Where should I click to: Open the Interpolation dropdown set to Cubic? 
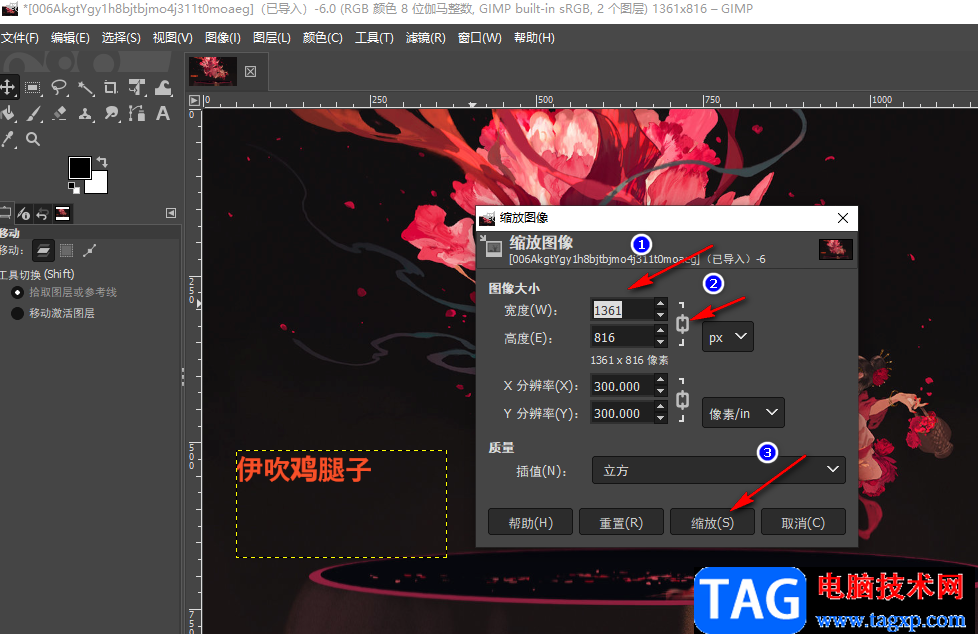pyautogui.click(x=719, y=471)
